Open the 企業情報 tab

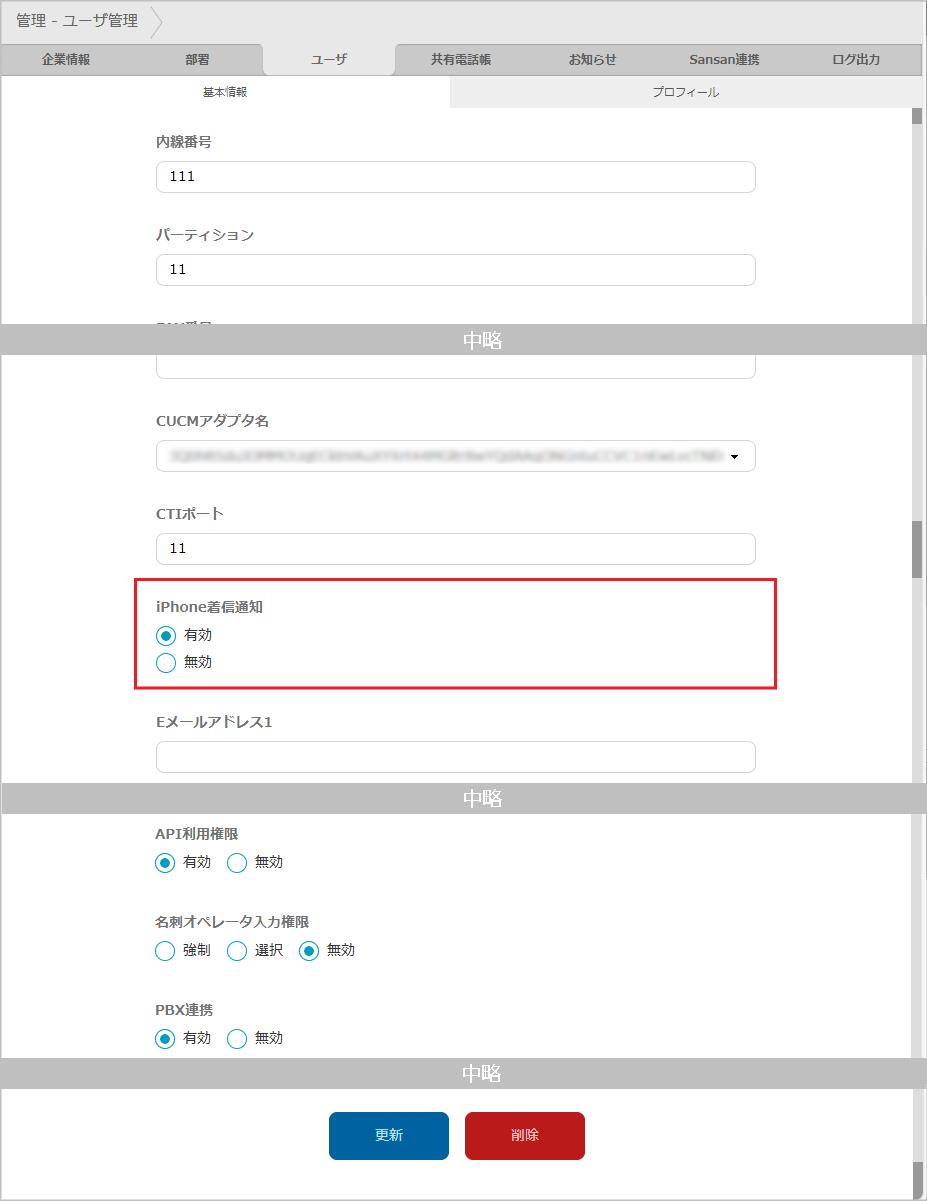tap(66, 60)
